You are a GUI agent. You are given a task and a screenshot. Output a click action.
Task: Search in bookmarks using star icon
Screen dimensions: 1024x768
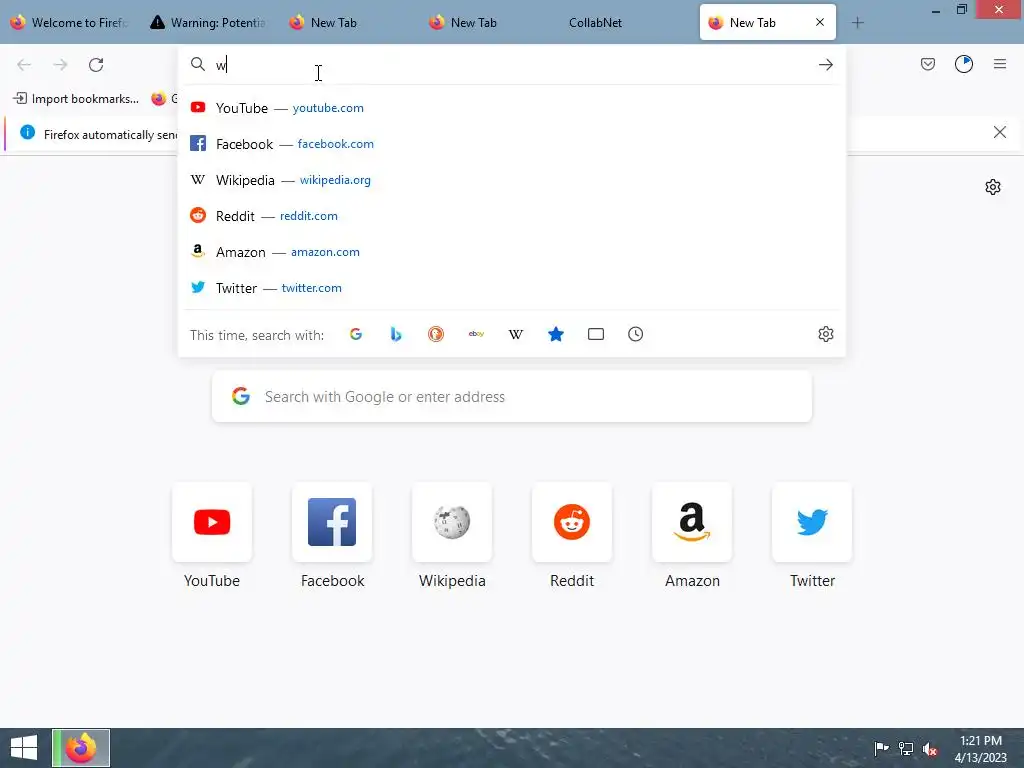(x=556, y=334)
